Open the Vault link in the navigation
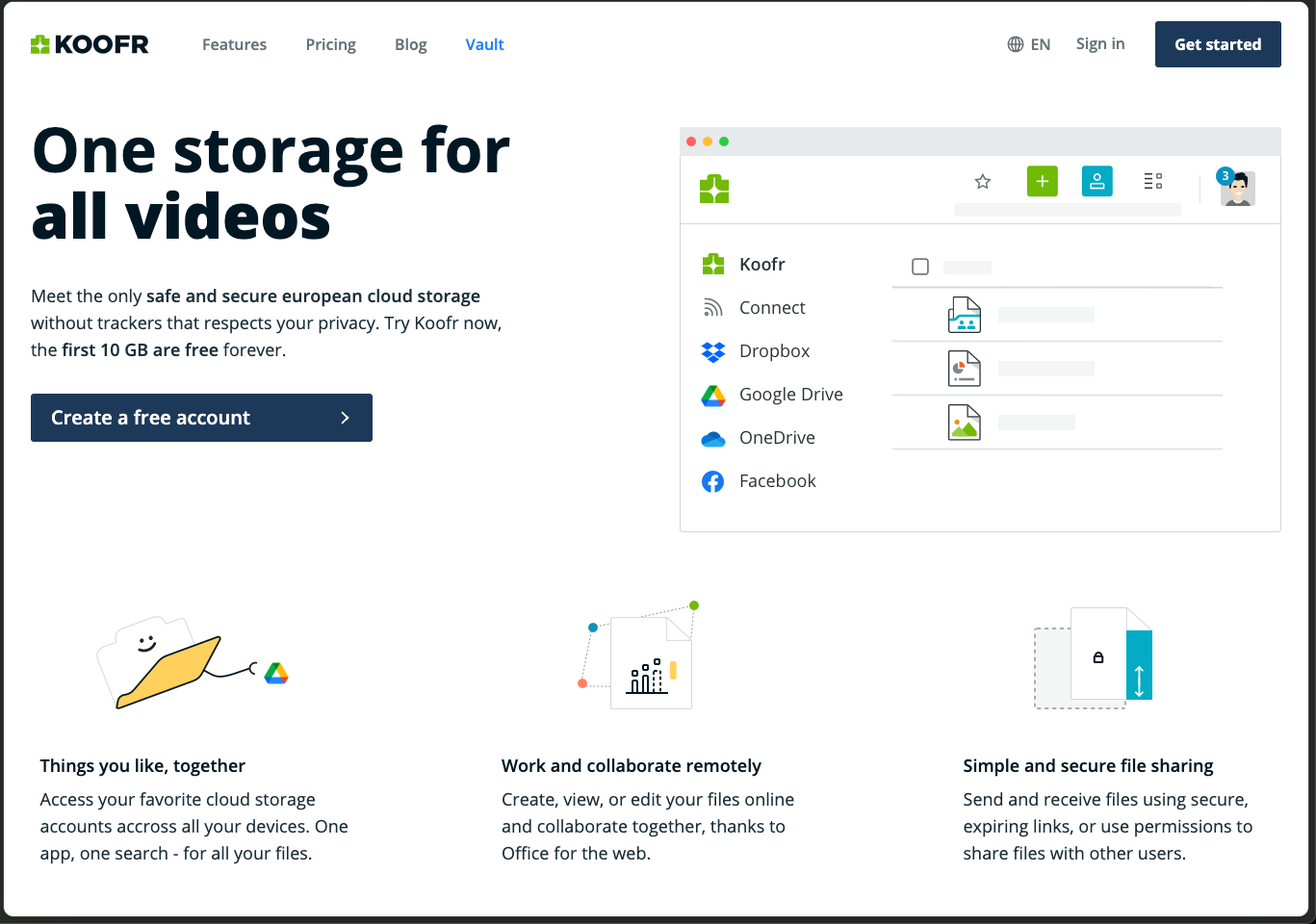Image resolution: width=1316 pixels, height=924 pixels. coord(485,44)
